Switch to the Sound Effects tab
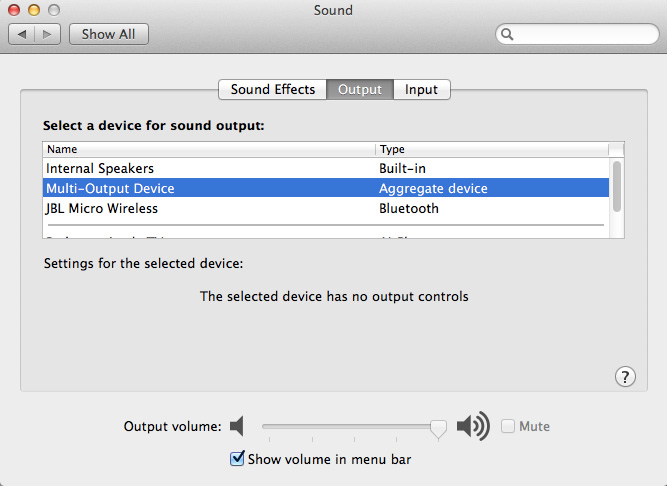Screen dimensions: 667x486 tap(272, 89)
